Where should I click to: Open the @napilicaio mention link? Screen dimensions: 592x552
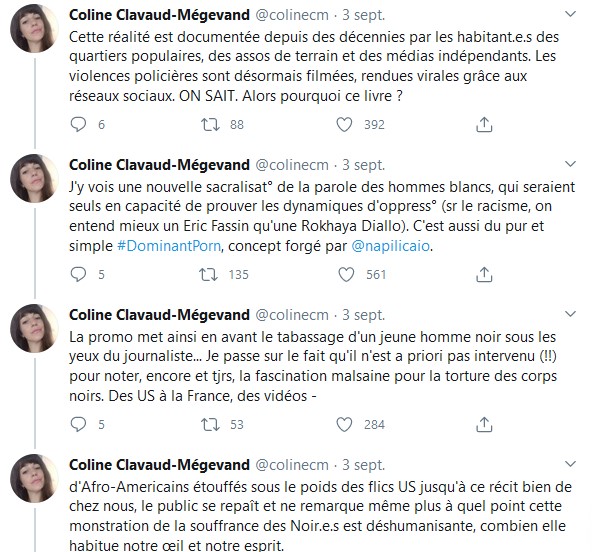(x=390, y=246)
